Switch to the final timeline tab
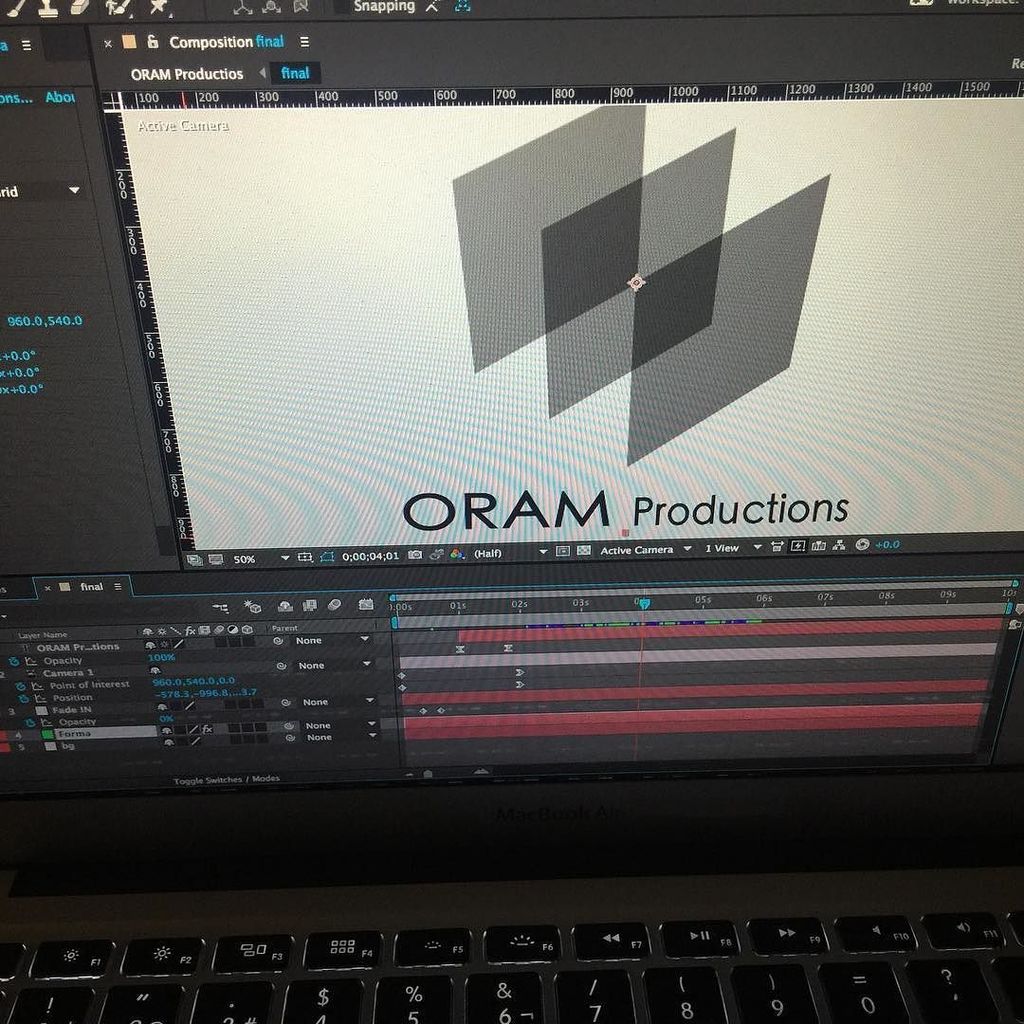1024x1024 pixels. coord(92,587)
